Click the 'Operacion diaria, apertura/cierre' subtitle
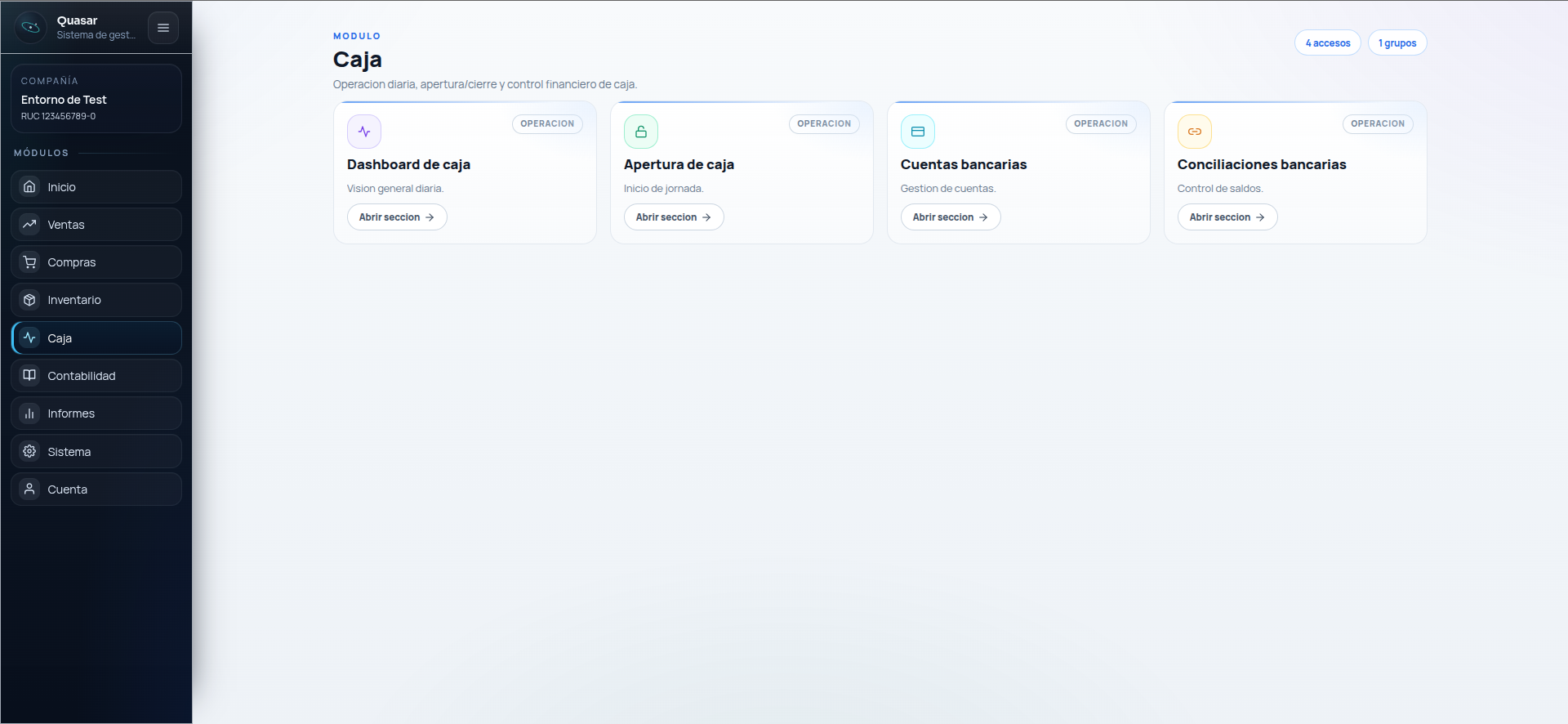The image size is (1568, 724). point(485,84)
